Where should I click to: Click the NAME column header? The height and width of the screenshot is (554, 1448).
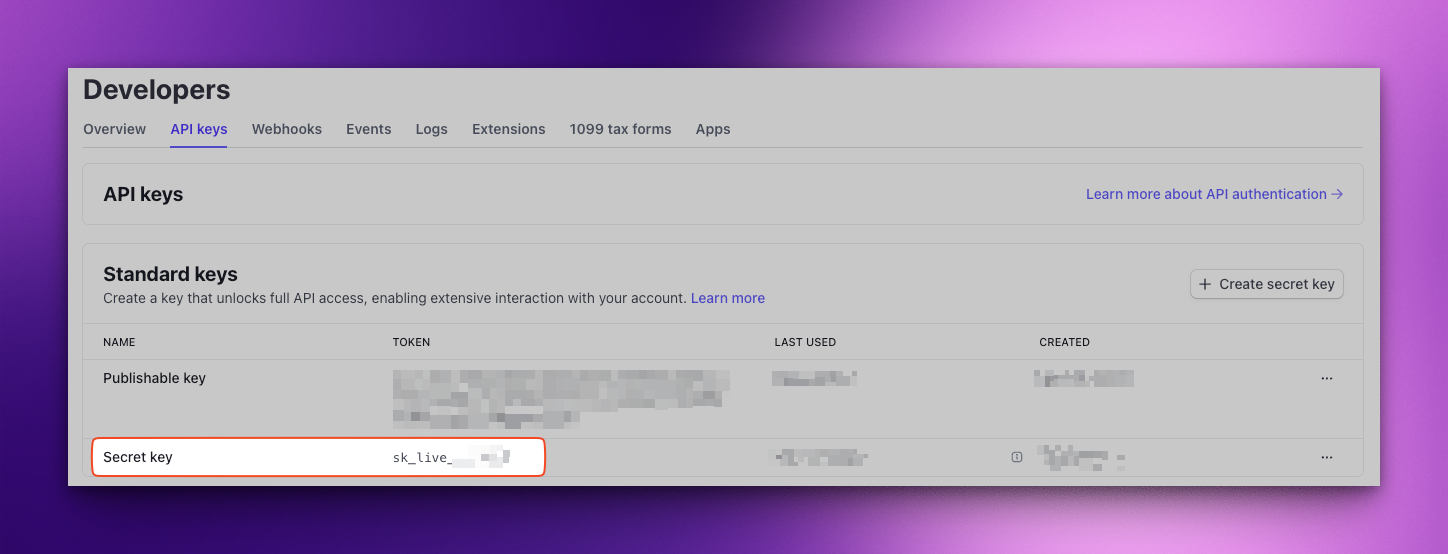[119, 342]
